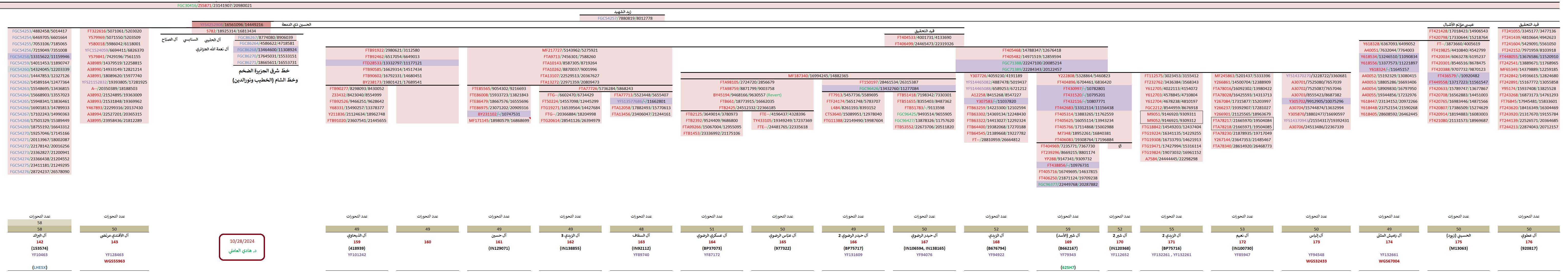Click the red WGS55963 identifier

[114, 261]
